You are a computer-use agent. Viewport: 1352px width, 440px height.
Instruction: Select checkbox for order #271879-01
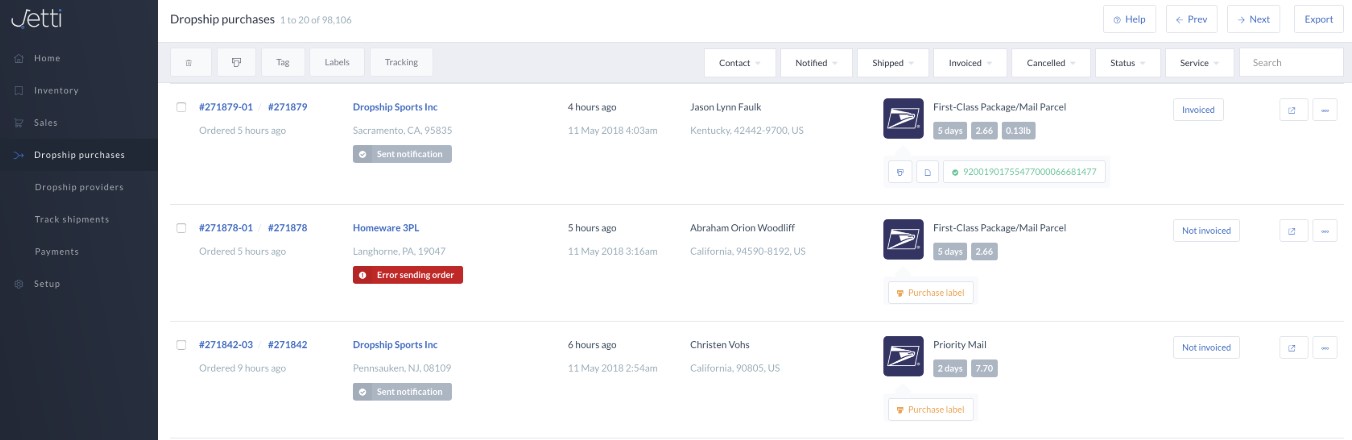click(x=181, y=107)
